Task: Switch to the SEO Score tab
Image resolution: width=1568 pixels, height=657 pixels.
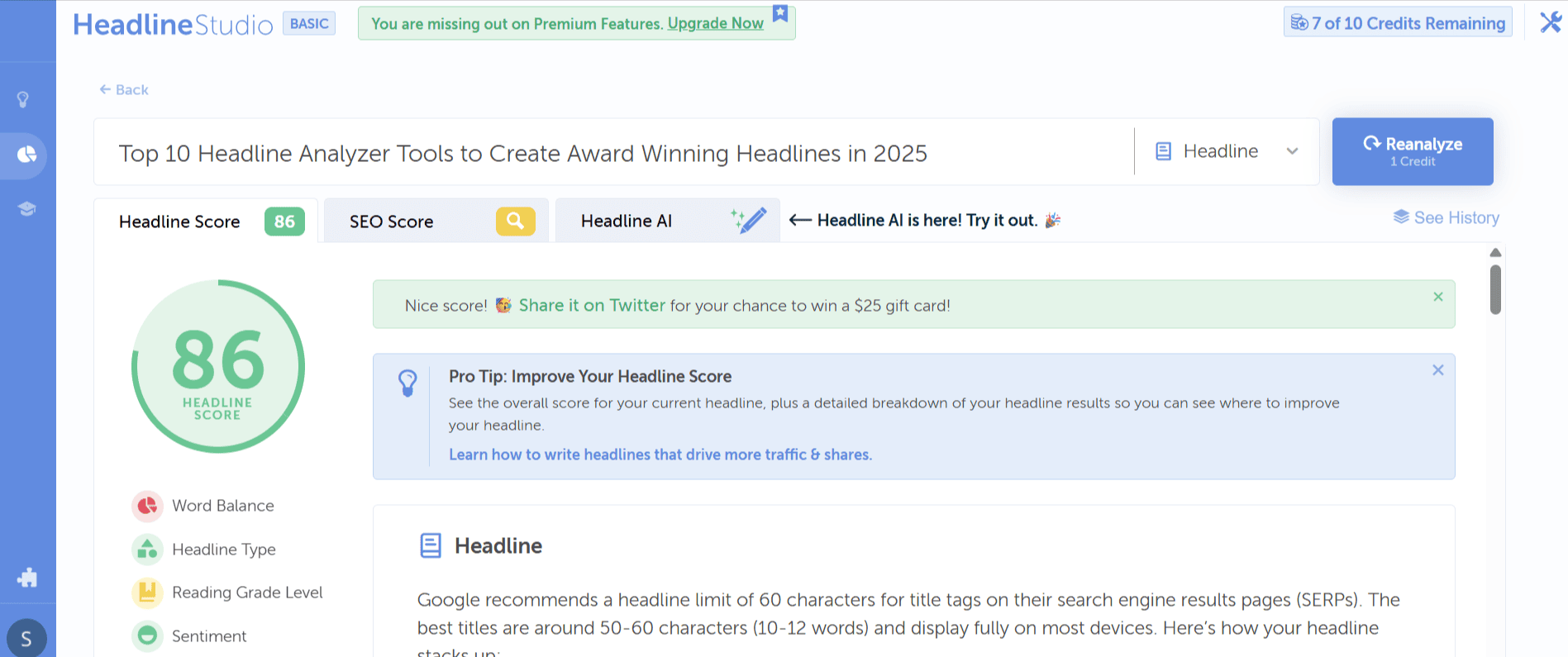Action: point(436,221)
